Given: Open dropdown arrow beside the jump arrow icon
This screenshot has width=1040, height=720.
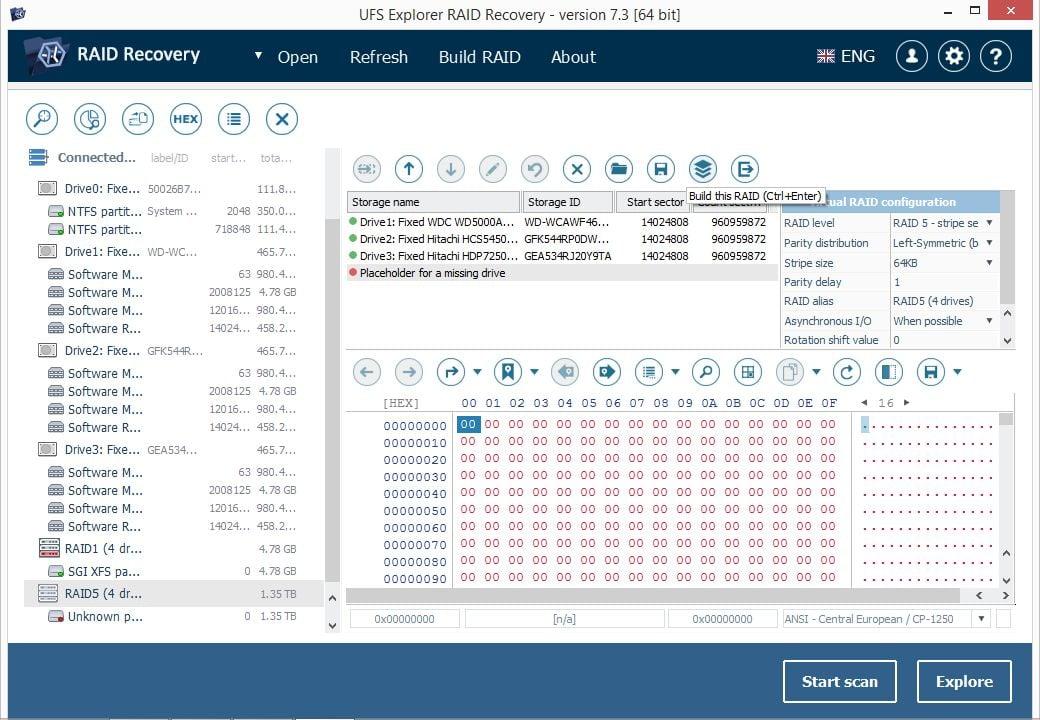Looking at the screenshot, I should (x=478, y=372).
